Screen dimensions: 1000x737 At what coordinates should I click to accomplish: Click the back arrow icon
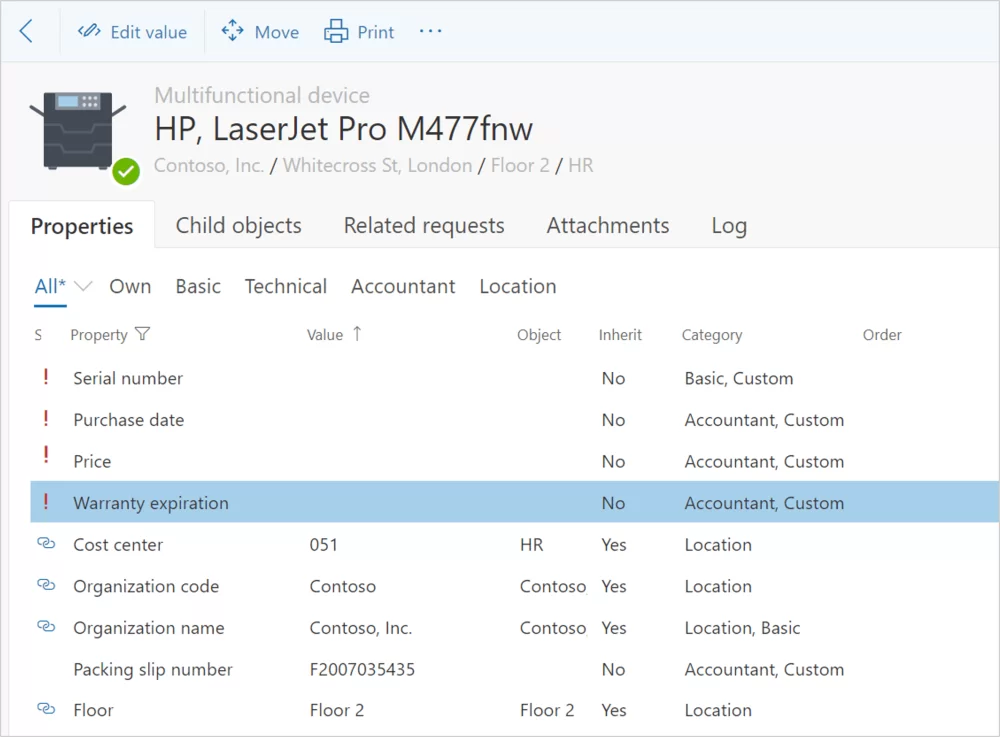(x=26, y=32)
